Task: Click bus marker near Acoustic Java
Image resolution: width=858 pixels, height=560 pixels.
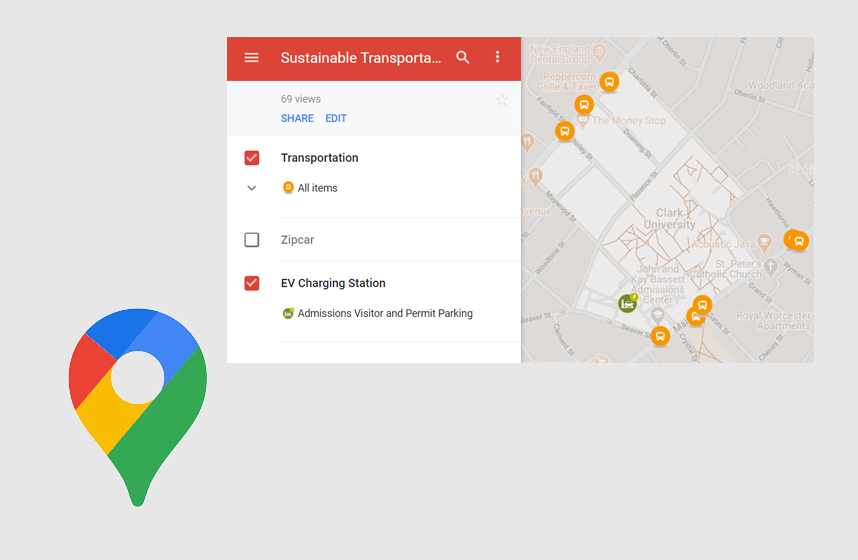Action: click(x=799, y=241)
